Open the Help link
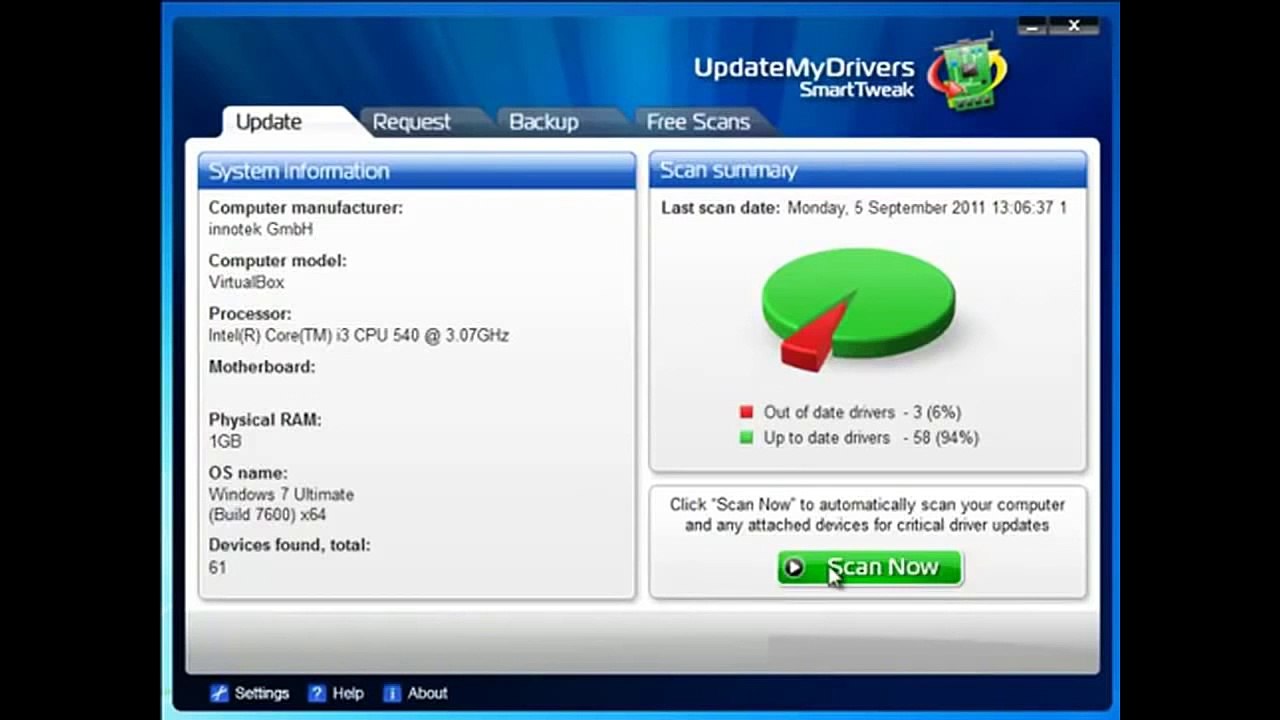This screenshot has height=720, width=1280. point(336,693)
